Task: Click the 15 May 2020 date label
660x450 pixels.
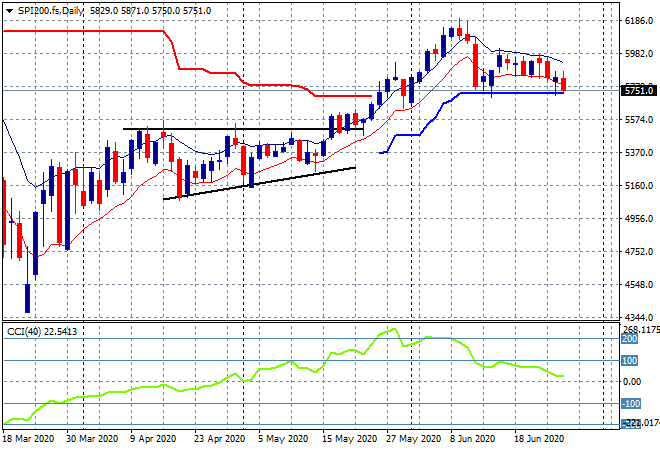Action: click(x=349, y=439)
